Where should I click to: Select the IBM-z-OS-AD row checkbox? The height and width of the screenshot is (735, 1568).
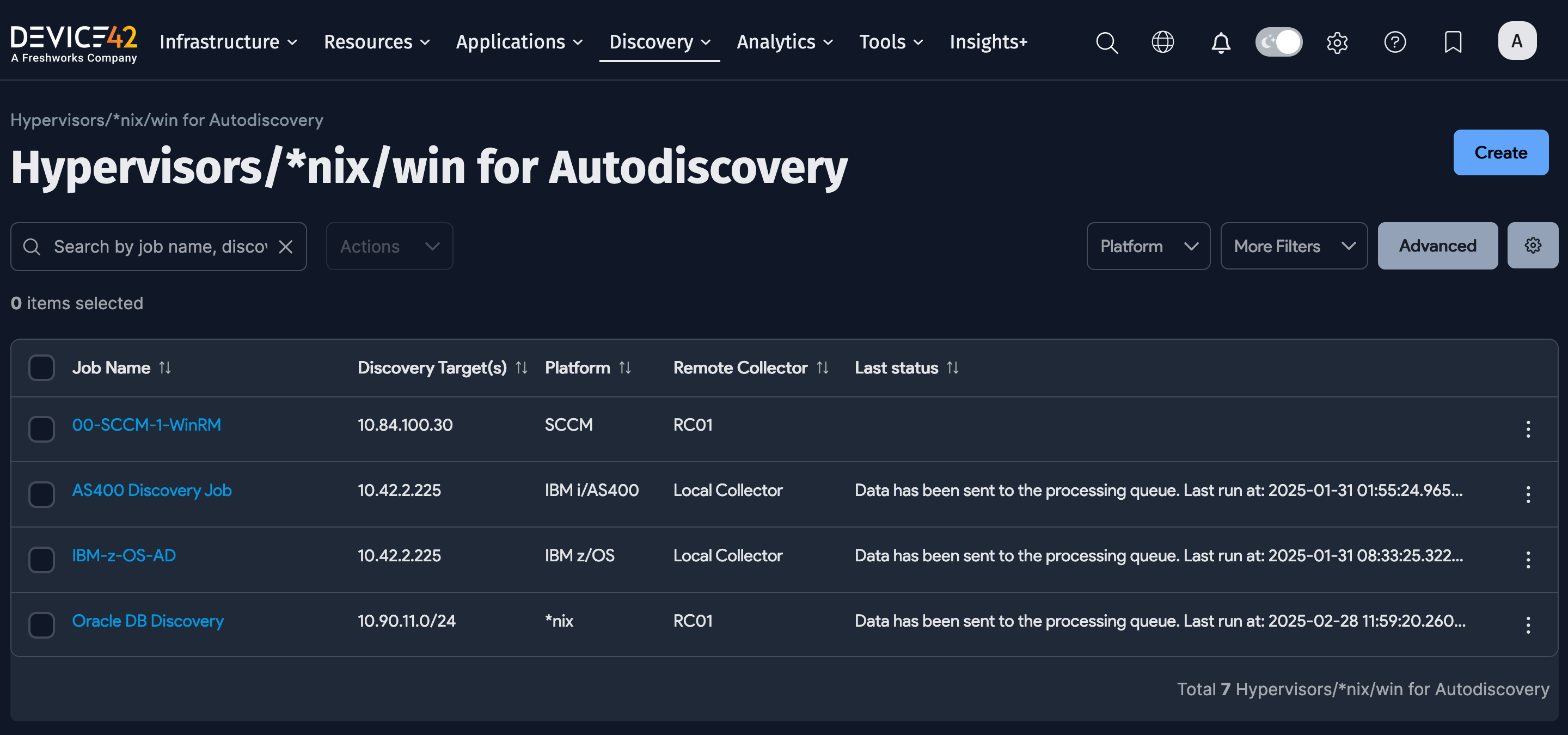(x=41, y=559)
